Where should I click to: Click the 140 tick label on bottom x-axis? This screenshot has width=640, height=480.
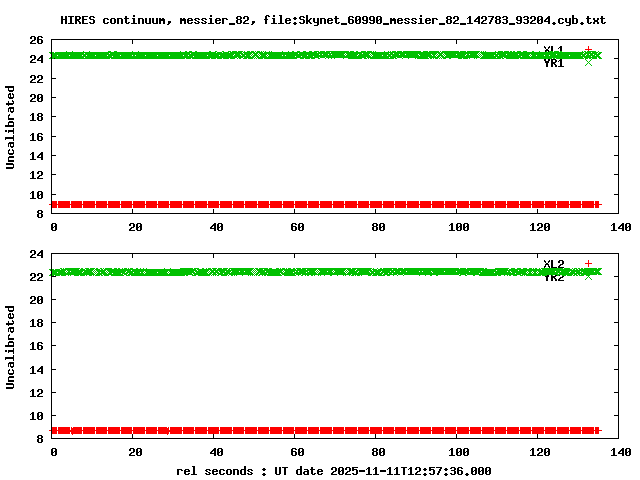620,452
